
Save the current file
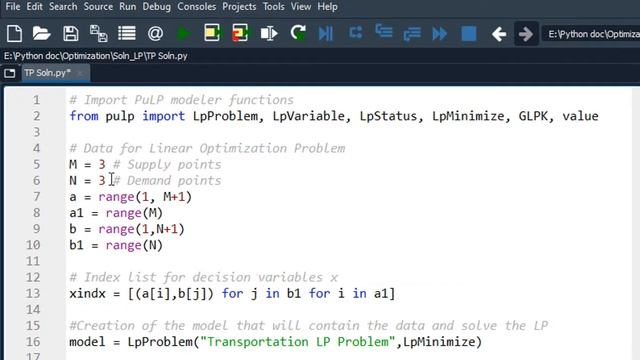(x=71, y=33)
